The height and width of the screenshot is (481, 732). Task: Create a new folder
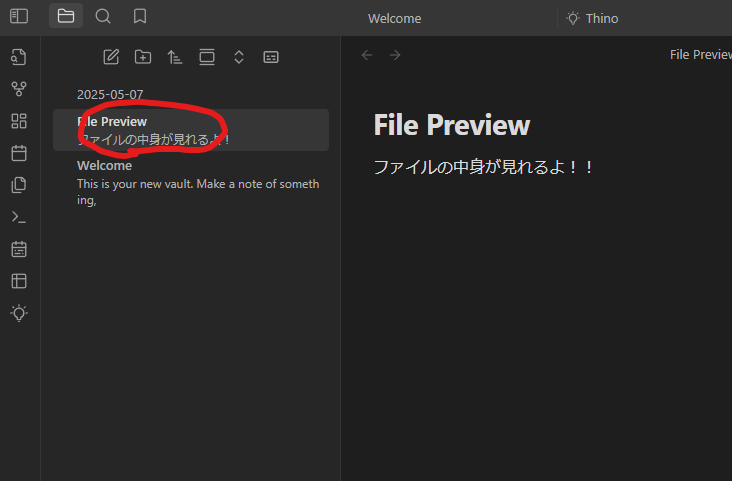[143, 57]
